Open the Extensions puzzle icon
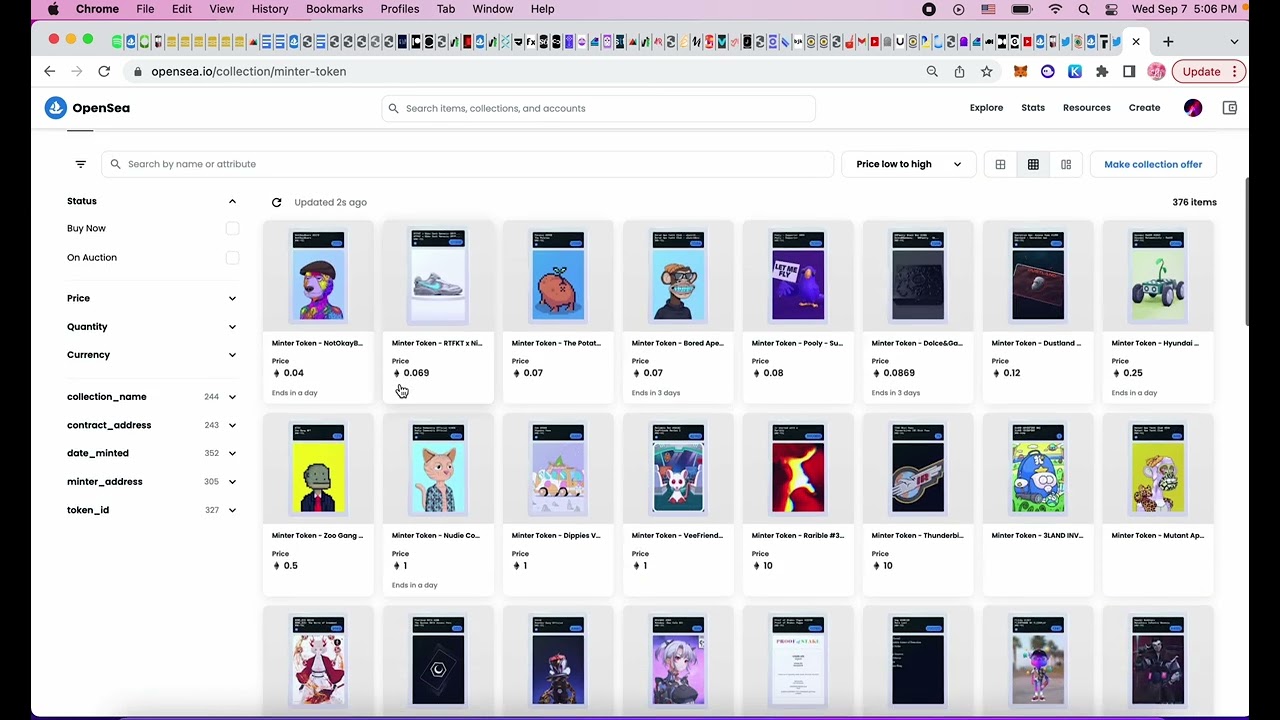Viewport: 1280px width, 720px height. (1102, 71)
